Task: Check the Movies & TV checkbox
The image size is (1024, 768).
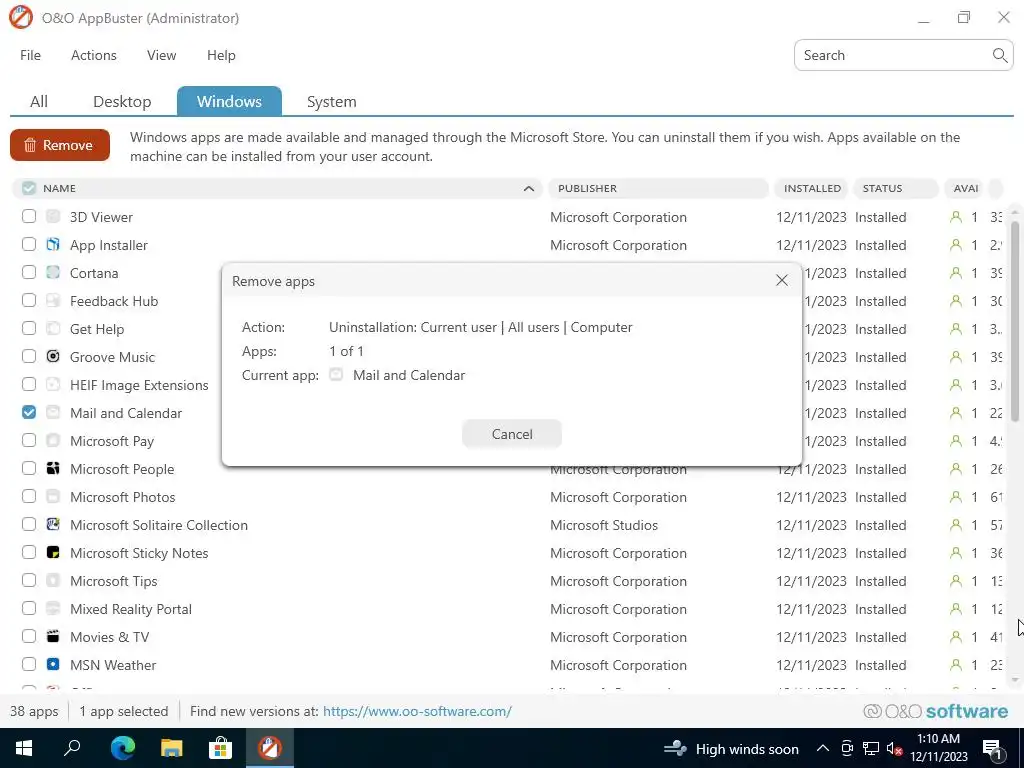Action: coord(29,636)
